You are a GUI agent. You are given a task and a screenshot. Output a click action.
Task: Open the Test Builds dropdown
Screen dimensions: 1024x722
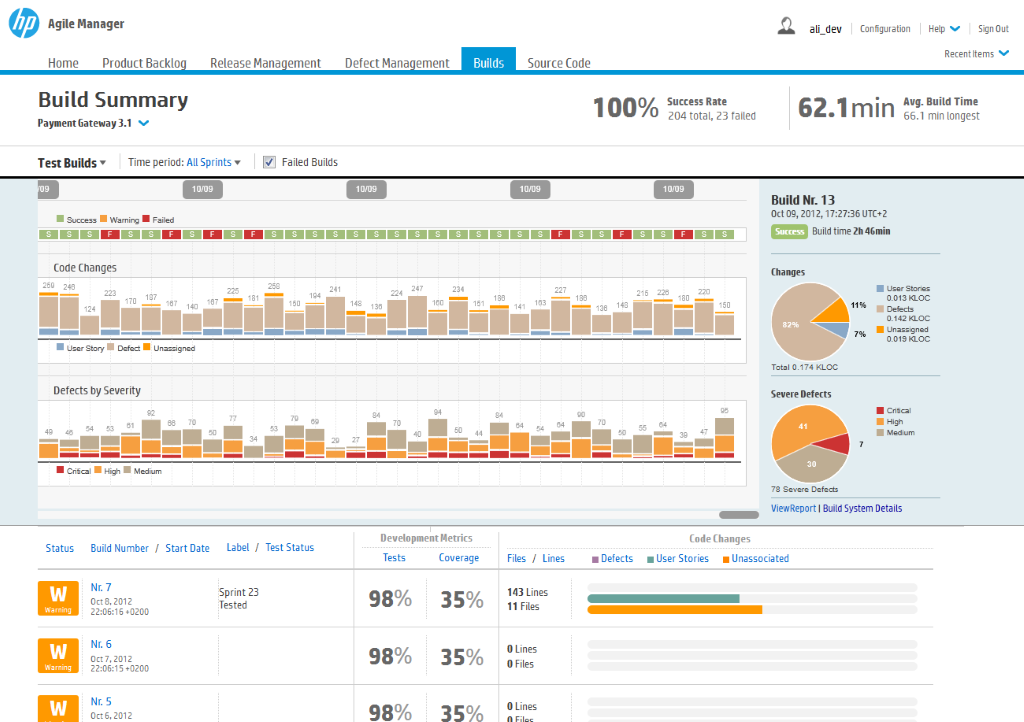pos(68,162)
